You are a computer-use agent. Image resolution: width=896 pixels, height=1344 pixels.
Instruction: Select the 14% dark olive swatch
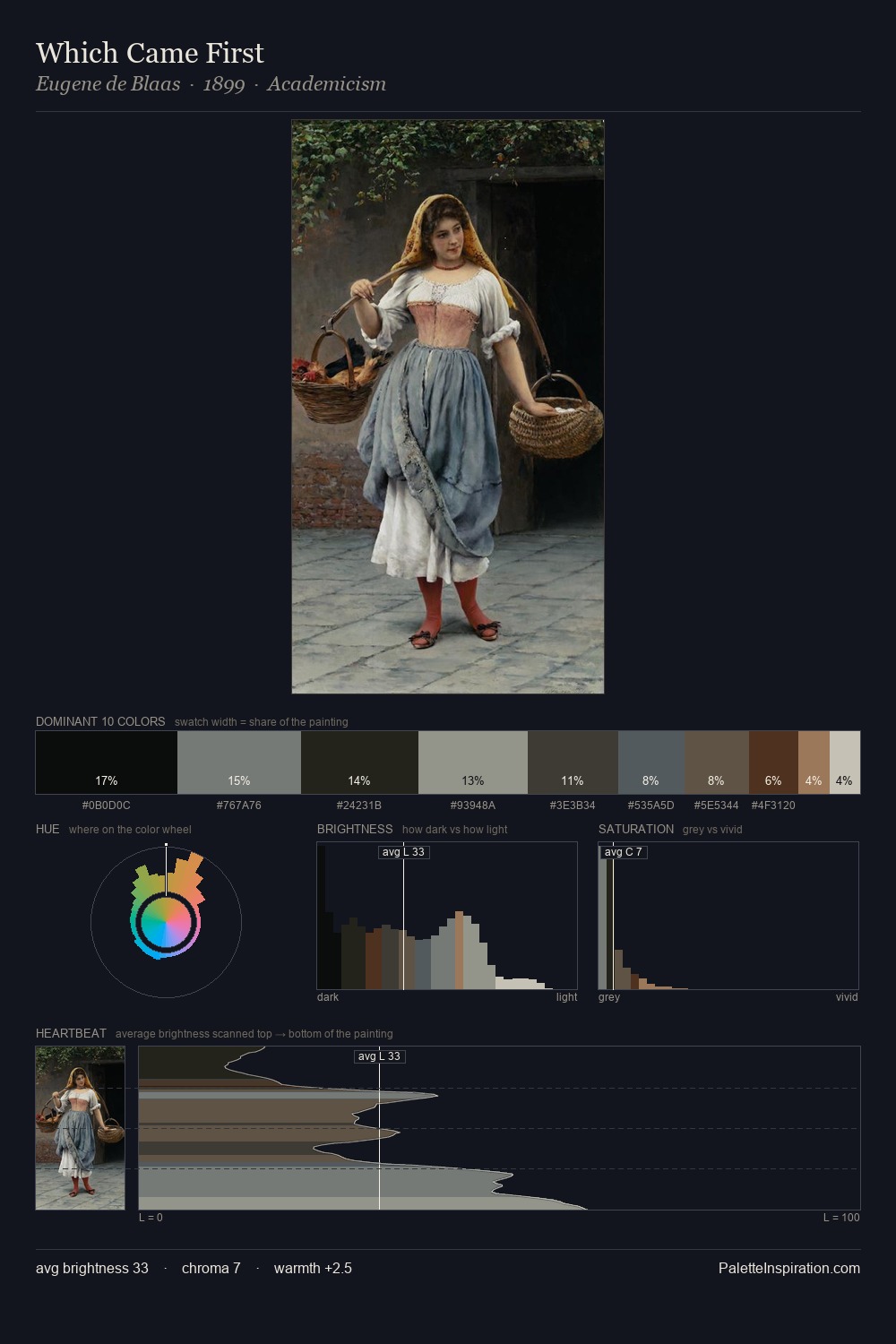359,762
